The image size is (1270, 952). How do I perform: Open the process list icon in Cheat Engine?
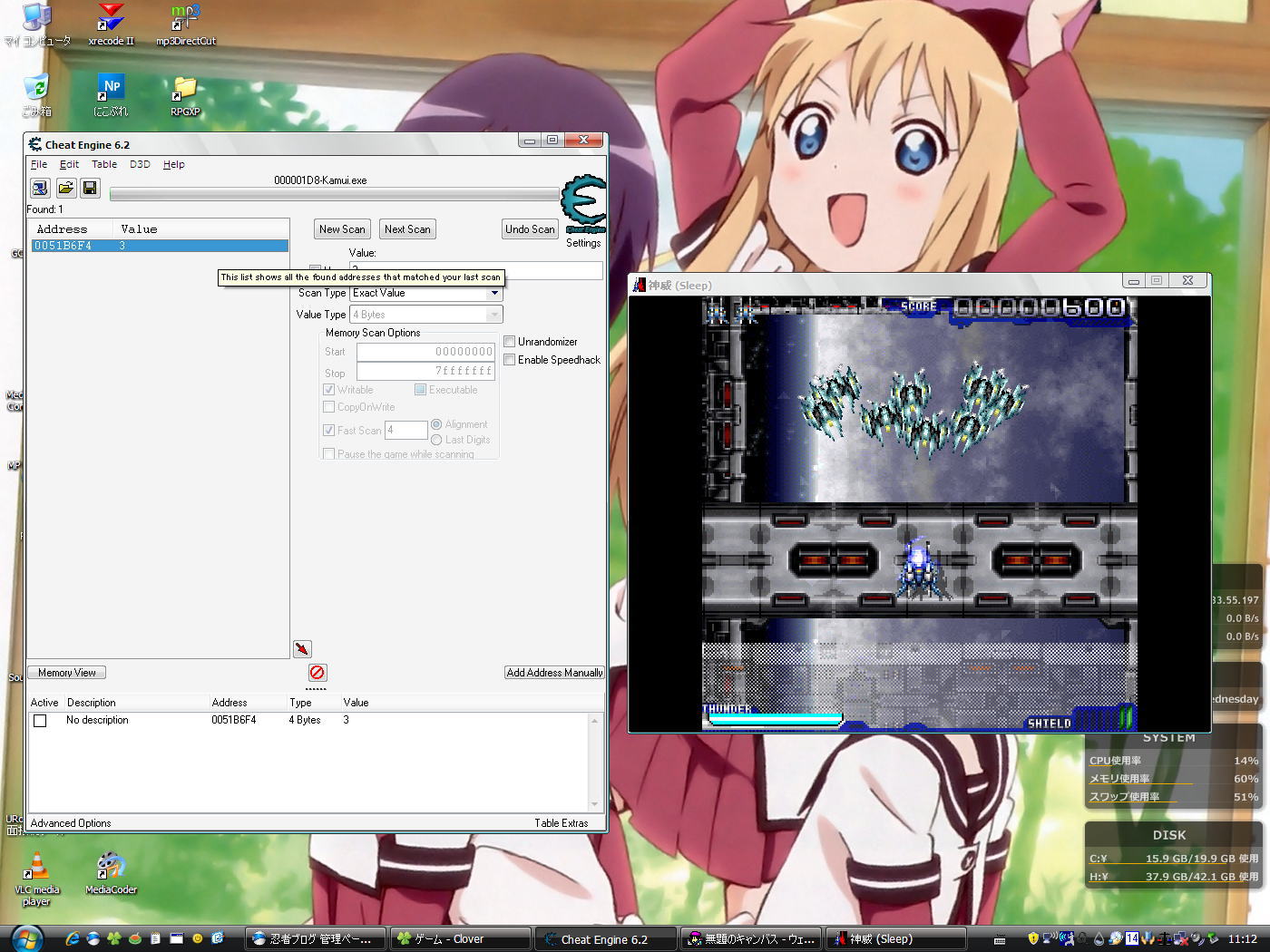click(x=40, y=188)
